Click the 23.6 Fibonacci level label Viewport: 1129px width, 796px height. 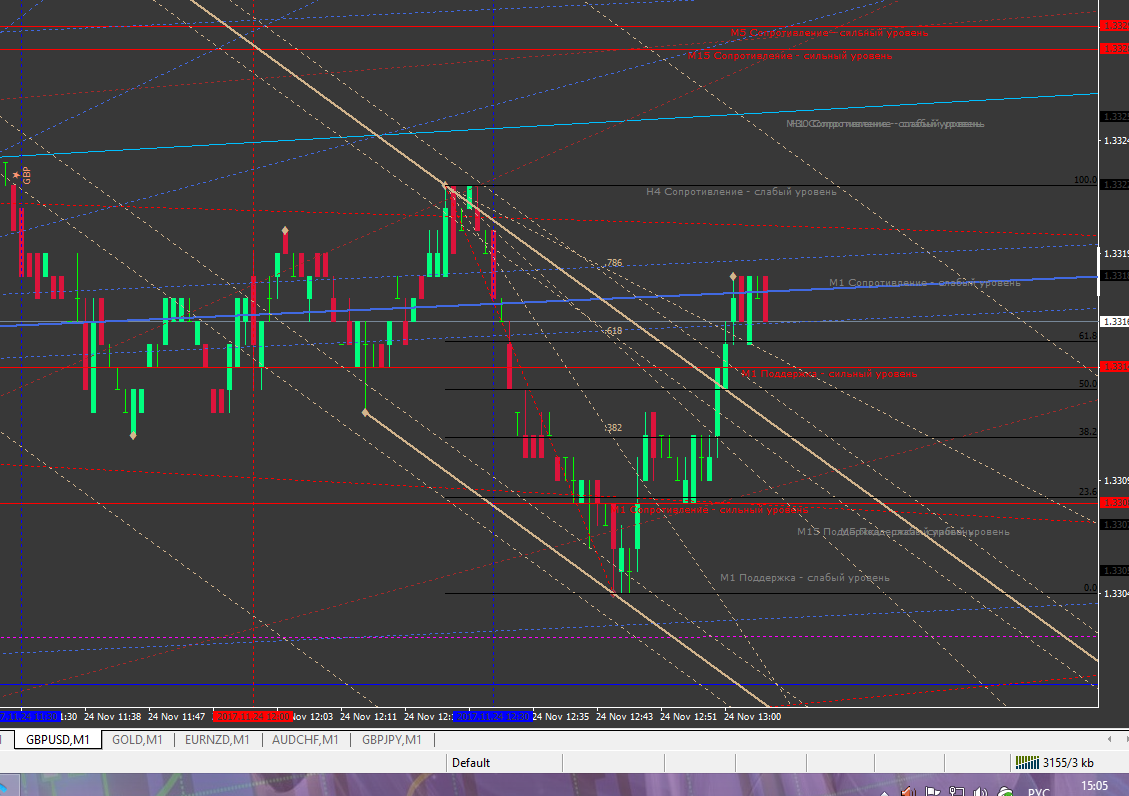[1087, 492]
